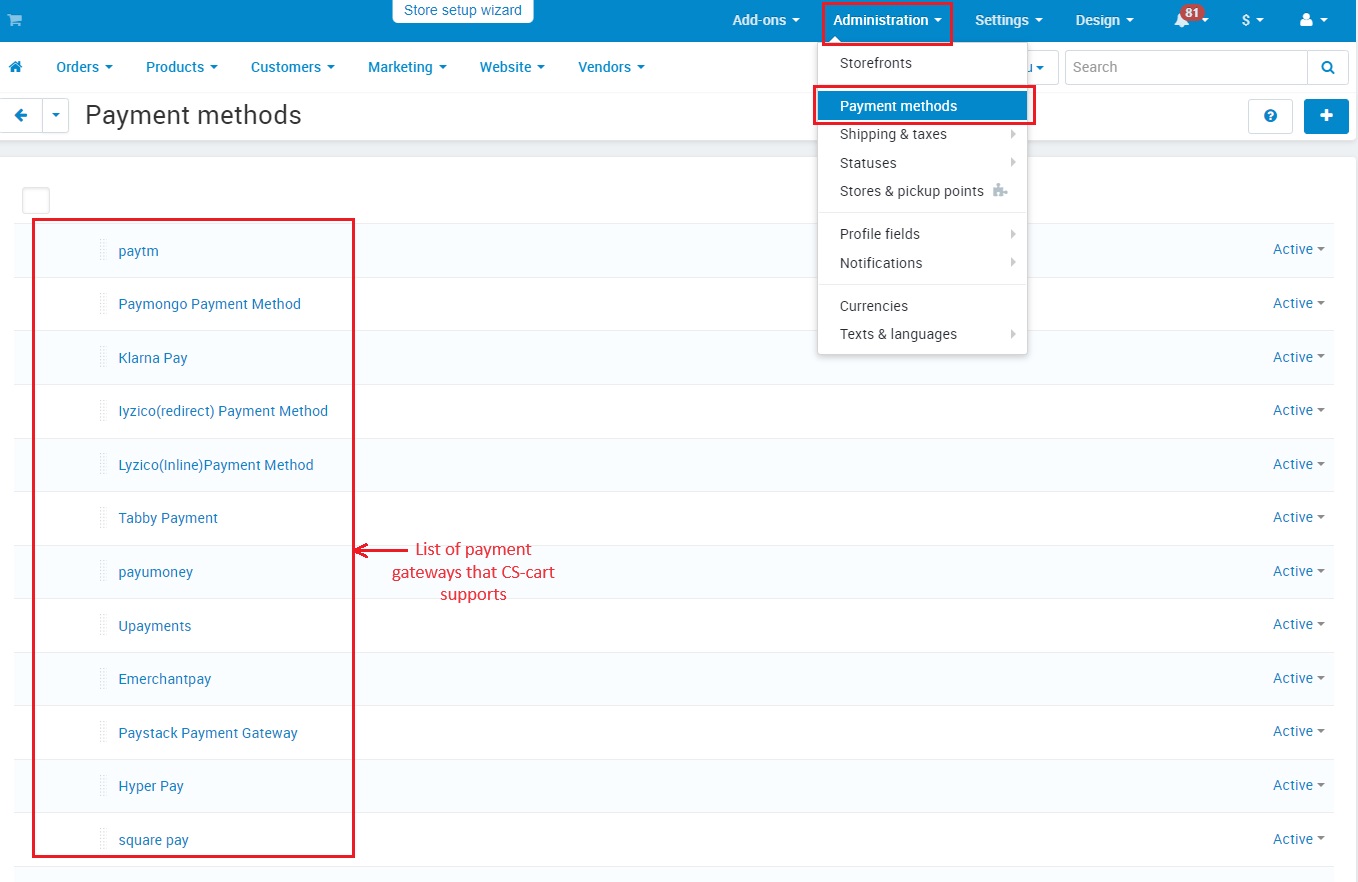Viewport: 1358px width, 882px height.
Task: Expand Shipping & taxes submenu
Action: [922, 134]
